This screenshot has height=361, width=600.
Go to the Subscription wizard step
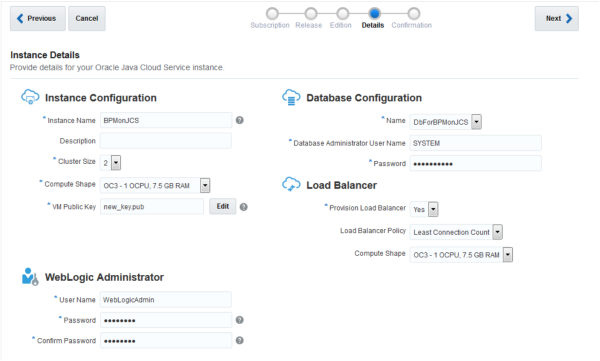[272, 14]
